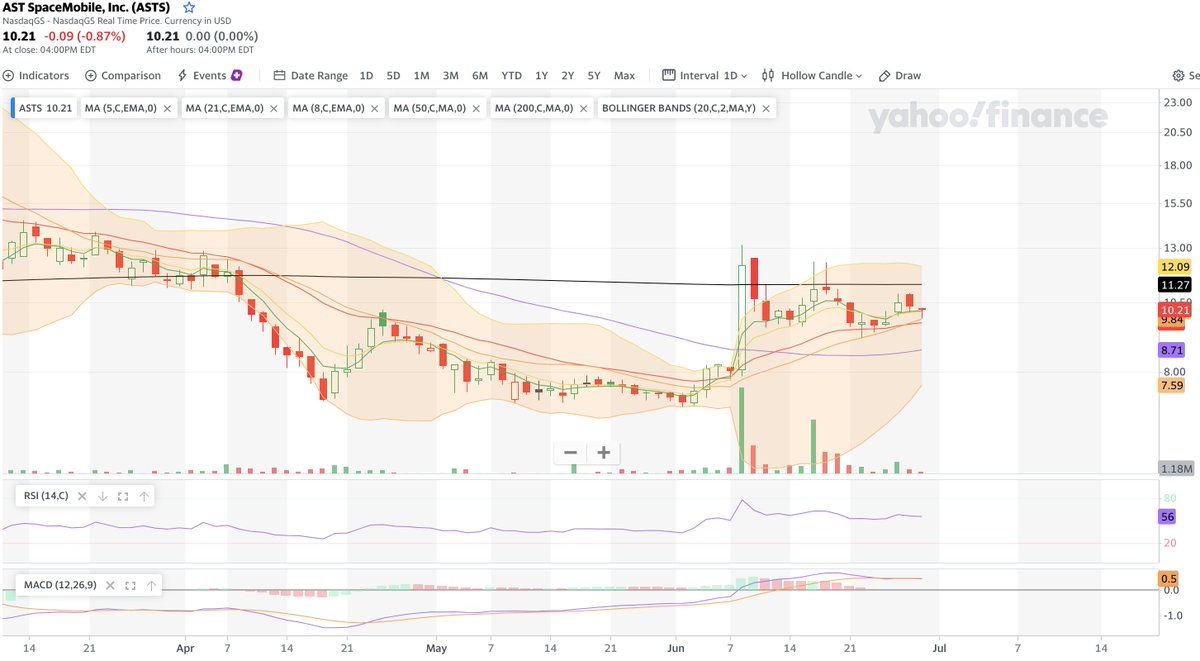The width and height of the screenshot is (1200, 661).
Task: Move the RSI panel down
Action: coord(103,496)
